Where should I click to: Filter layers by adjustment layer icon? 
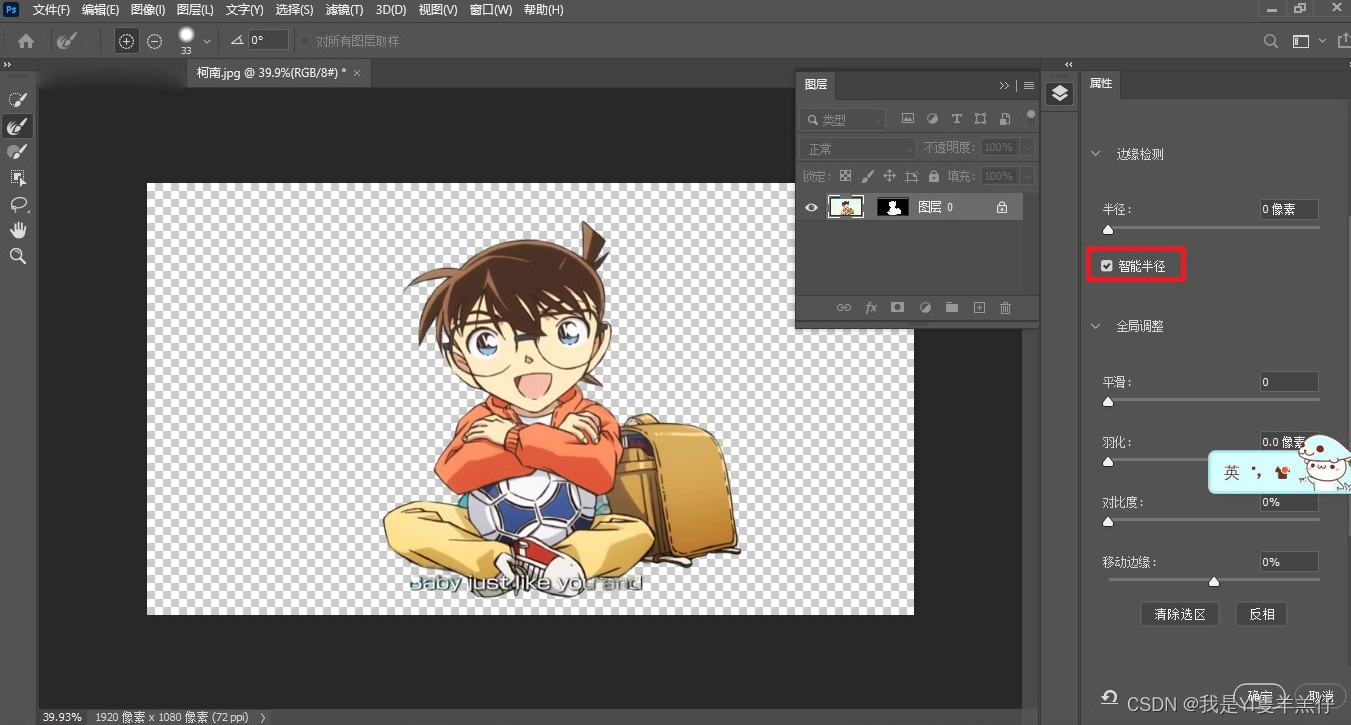[932, 118]
